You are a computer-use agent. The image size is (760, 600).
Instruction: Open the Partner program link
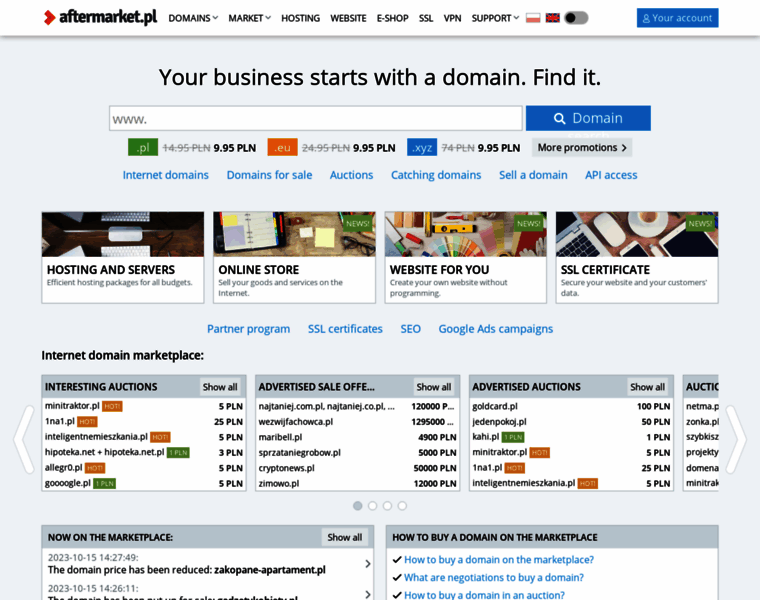click(x=249, y=329)
